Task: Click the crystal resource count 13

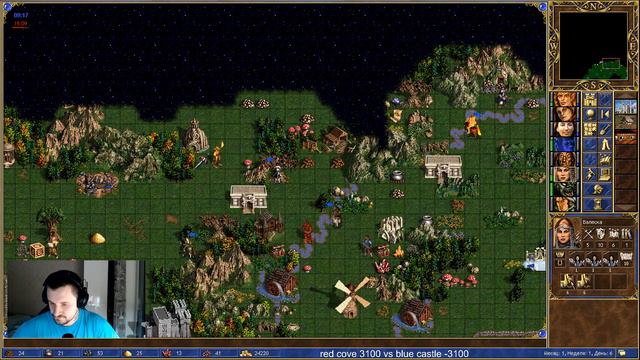Action: click(x=178, y=353)
